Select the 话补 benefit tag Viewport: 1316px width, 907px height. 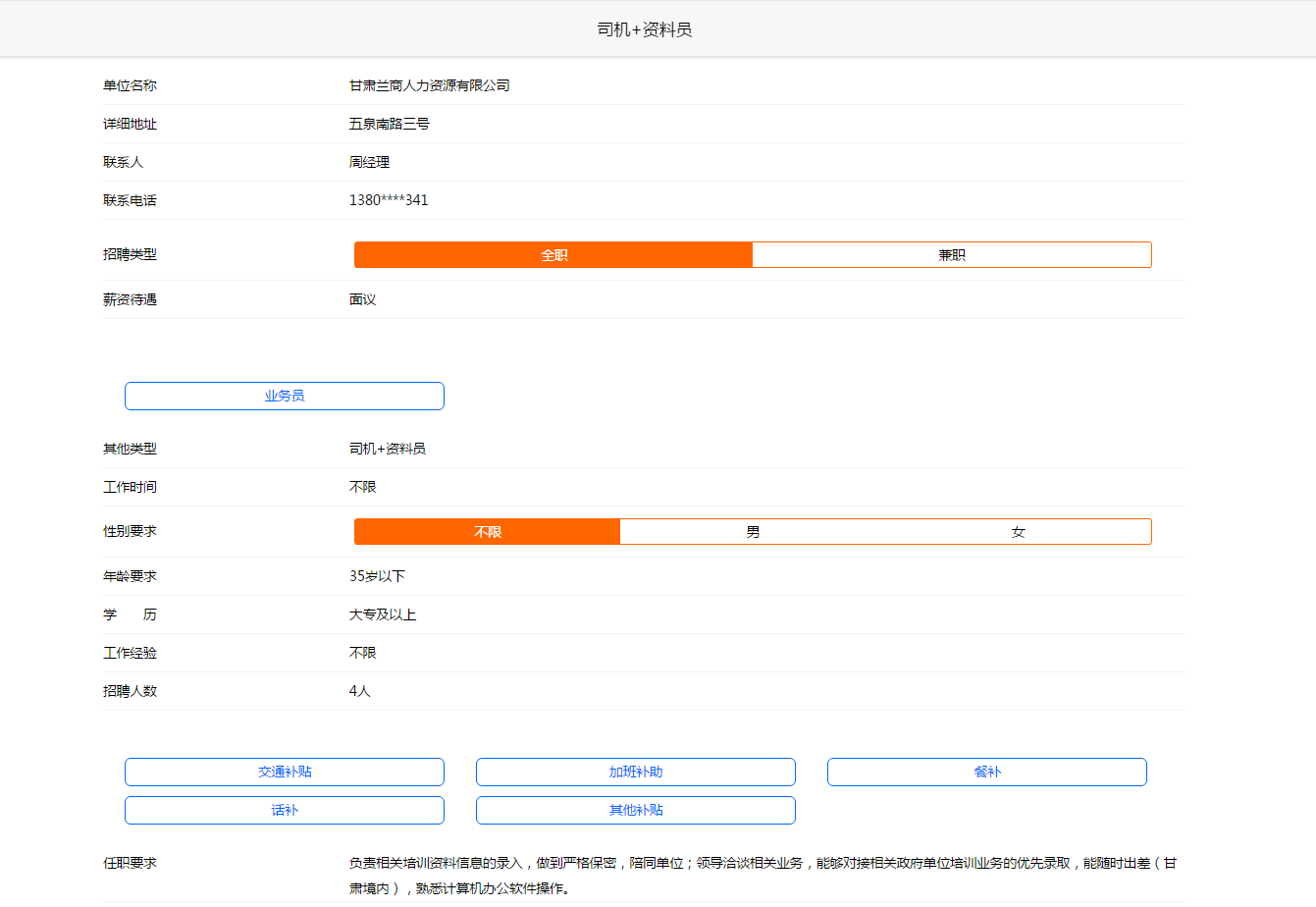click(285, 810)
